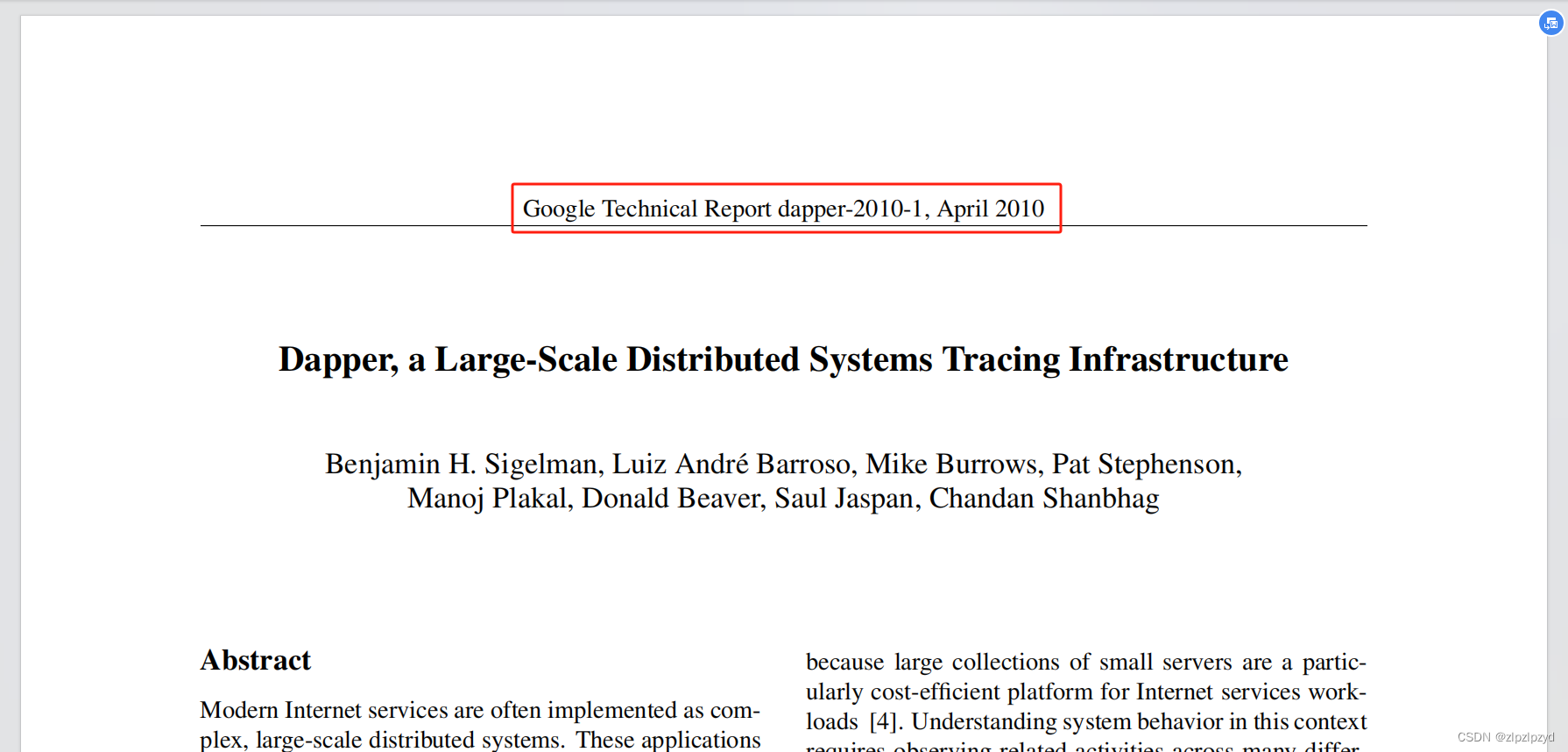Click author name 'Pat Stephenson'
The image size is (1568, 752).
click(x=1144, y=464)
